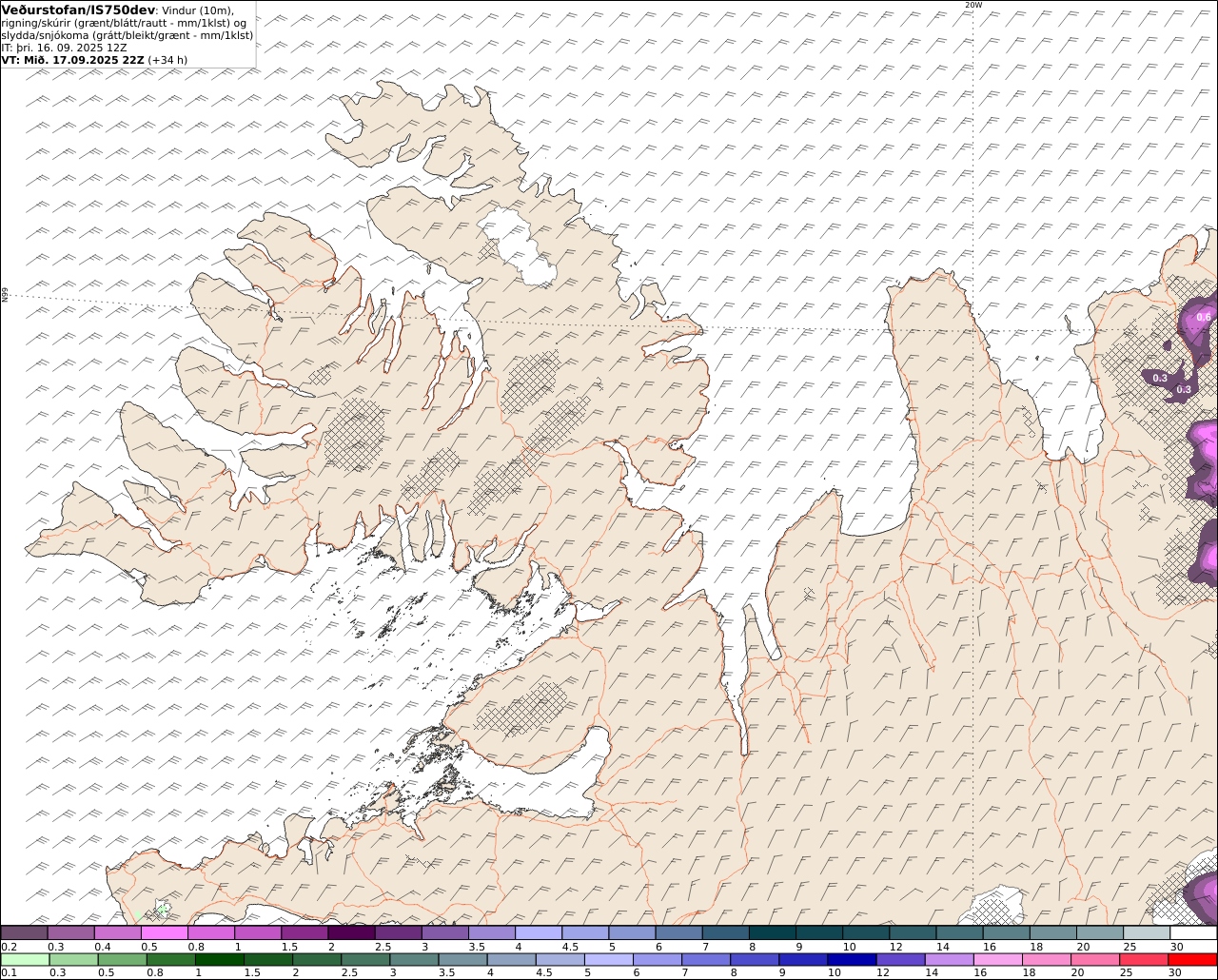The image size is (1218, 980).
Task: Select the '0.6' precipitation label on the map
Action: click(1204, 317)
